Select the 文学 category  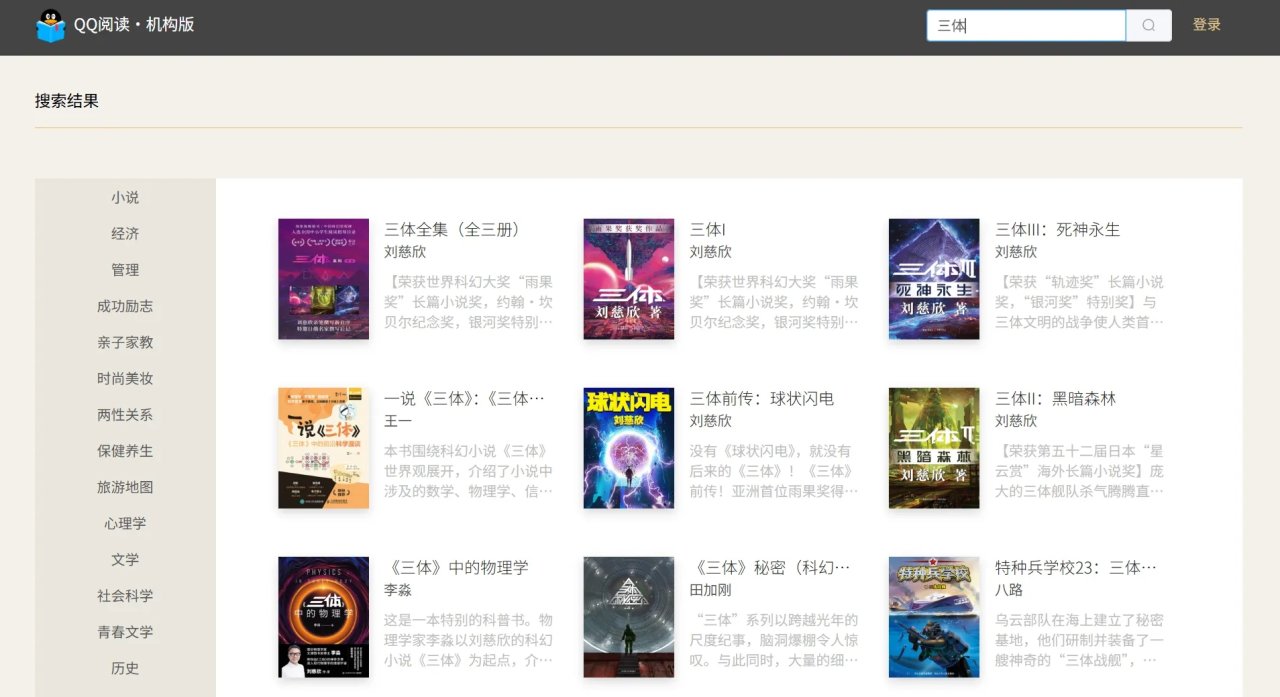[125, 560]
